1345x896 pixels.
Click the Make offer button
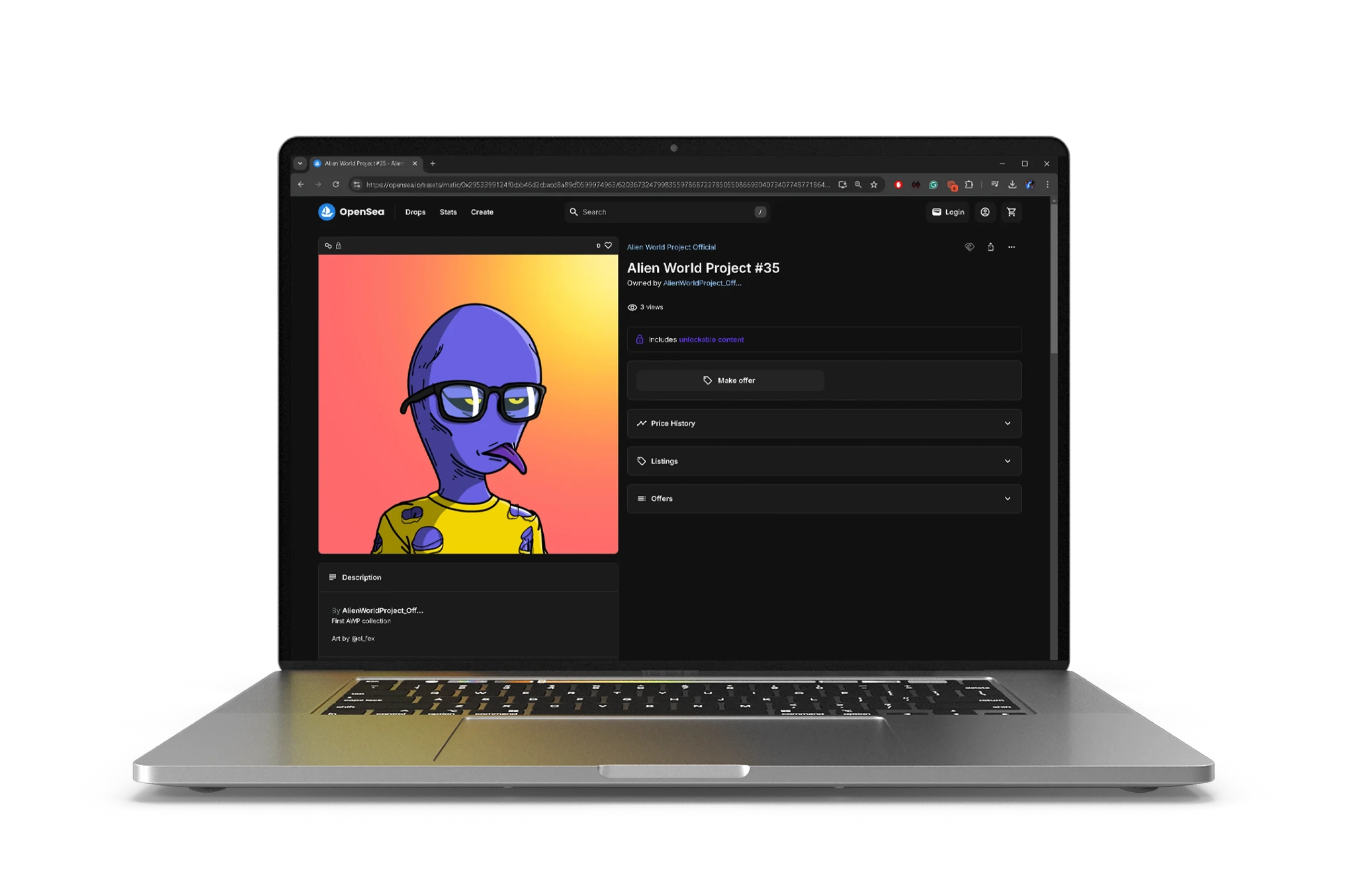point(729,381)
